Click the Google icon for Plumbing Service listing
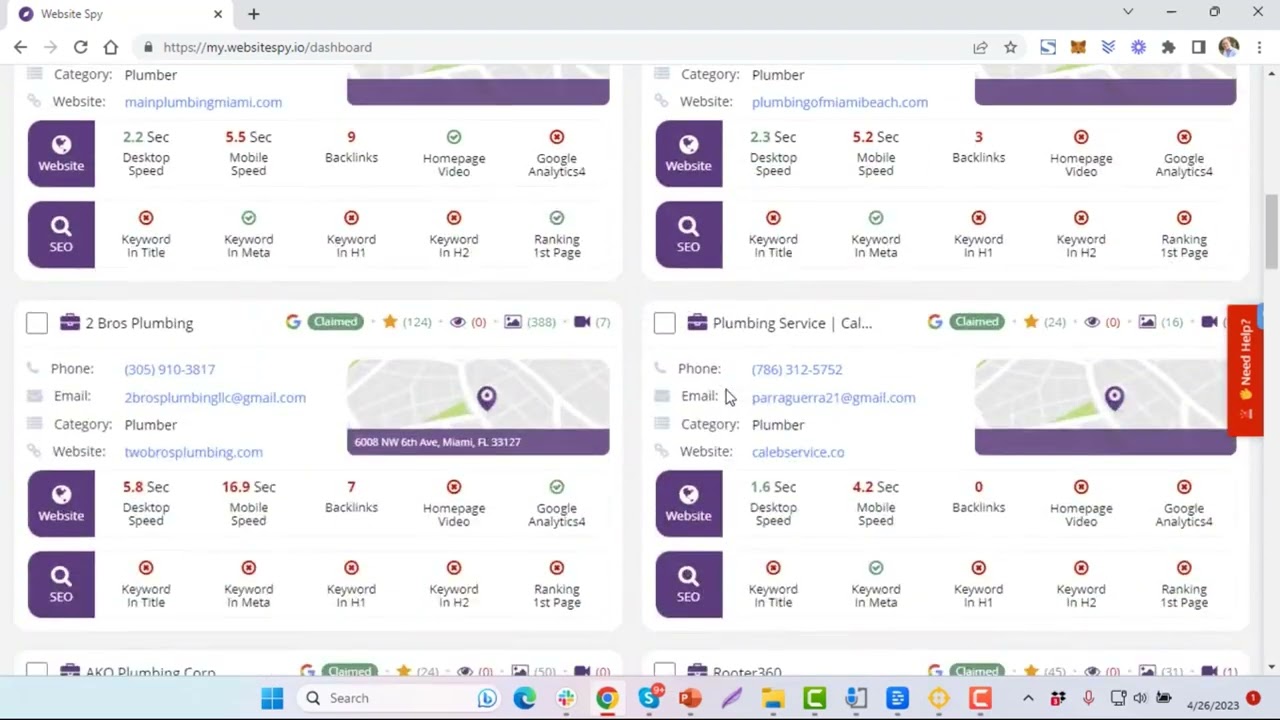The image size is (1280, 720). tap(935, 322)
